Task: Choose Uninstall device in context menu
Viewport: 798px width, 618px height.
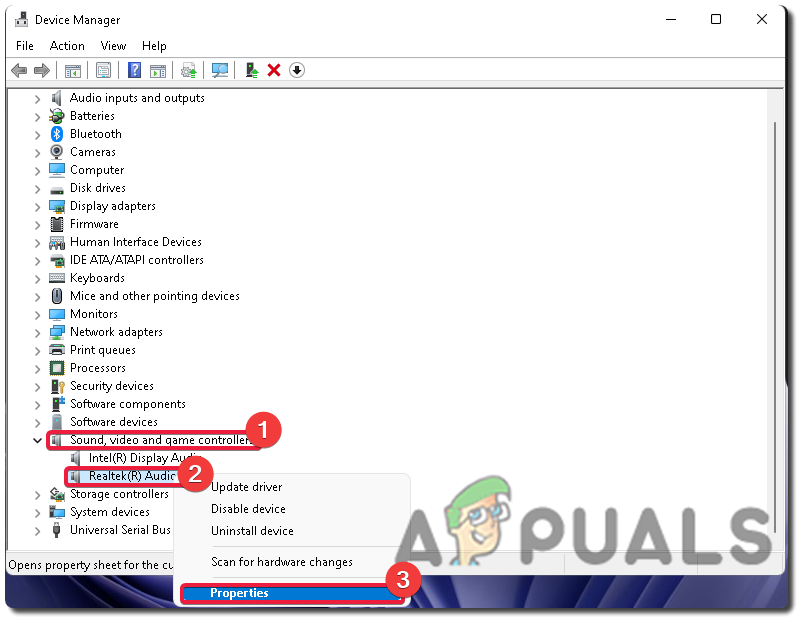Action: (252, 530)
